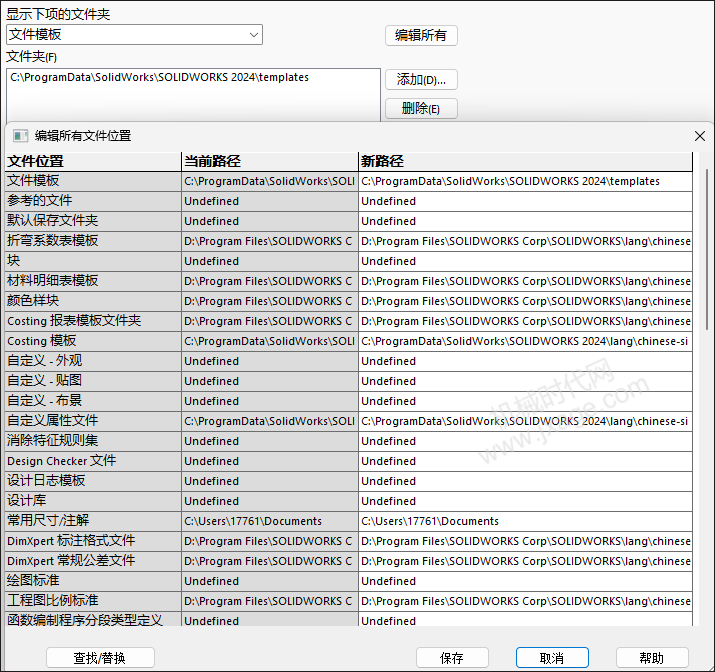This screenshot has height=672, width=715.
Task: Select the Costing 报表模板文件夹 row label
Action: click(93, 321)
